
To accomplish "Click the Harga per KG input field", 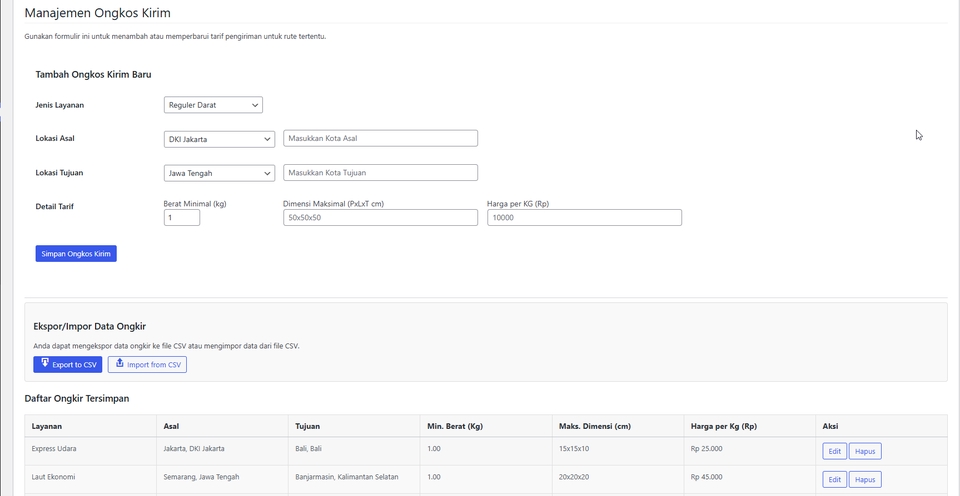I will (x=584, y=217).
